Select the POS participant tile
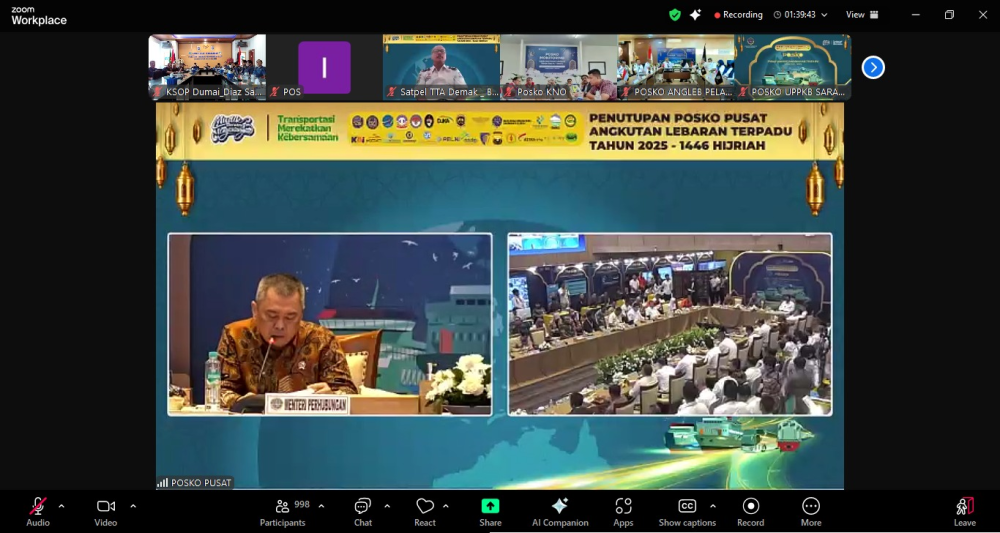The image size is (1000, 533). (324, 67)
